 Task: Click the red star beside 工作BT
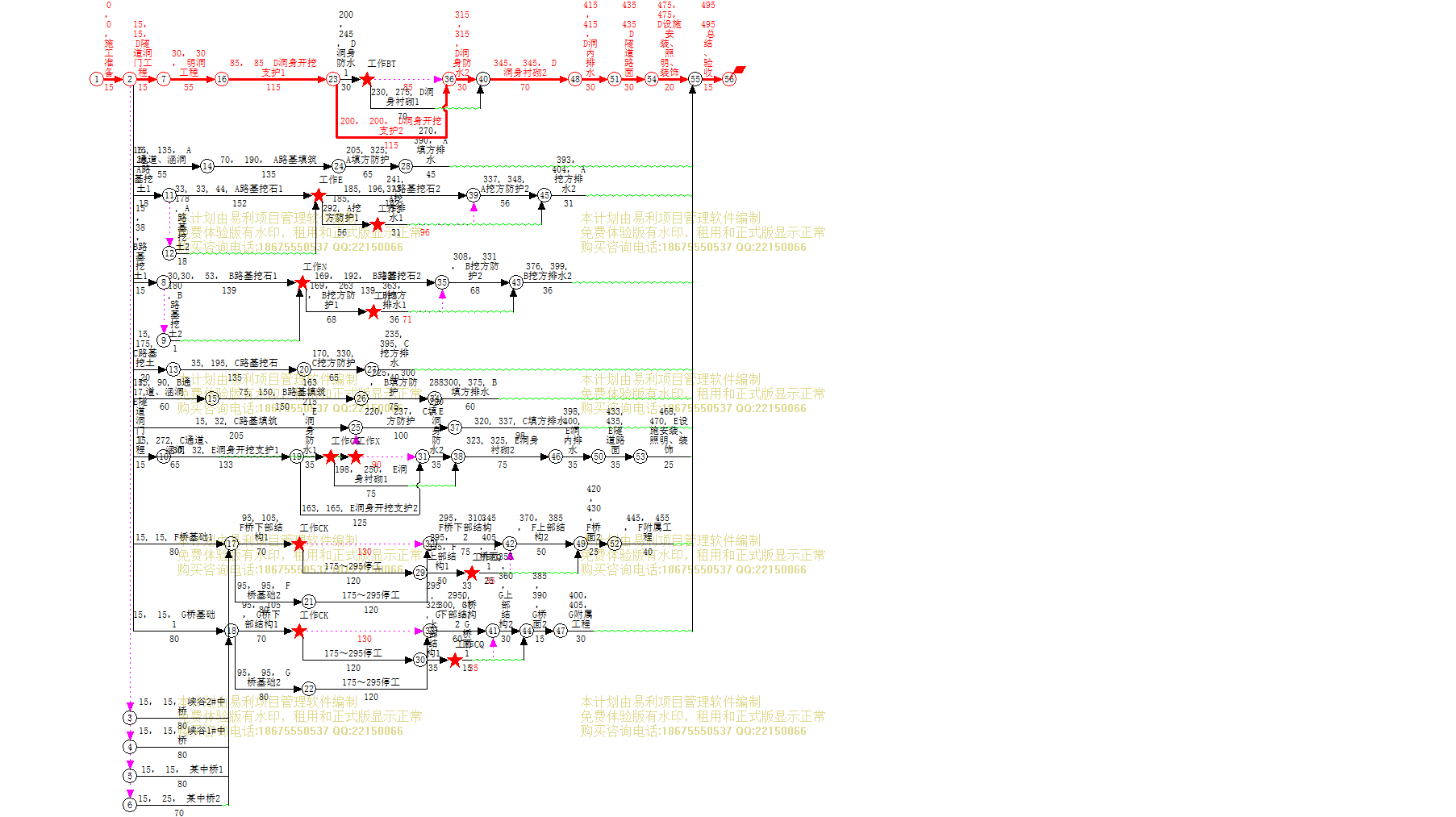click(x=367, y=79)
